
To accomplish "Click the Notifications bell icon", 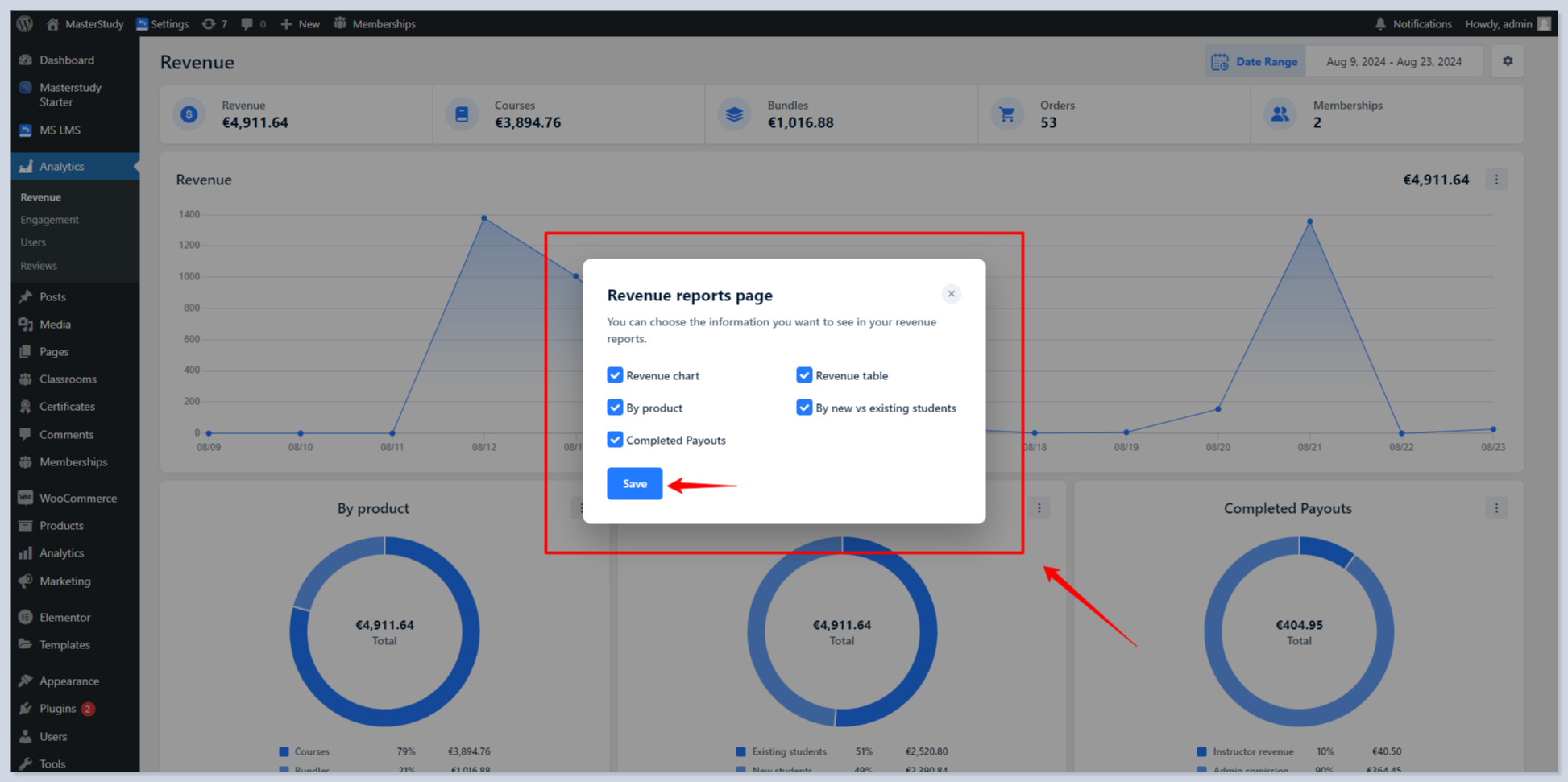I will (1380, 24).
